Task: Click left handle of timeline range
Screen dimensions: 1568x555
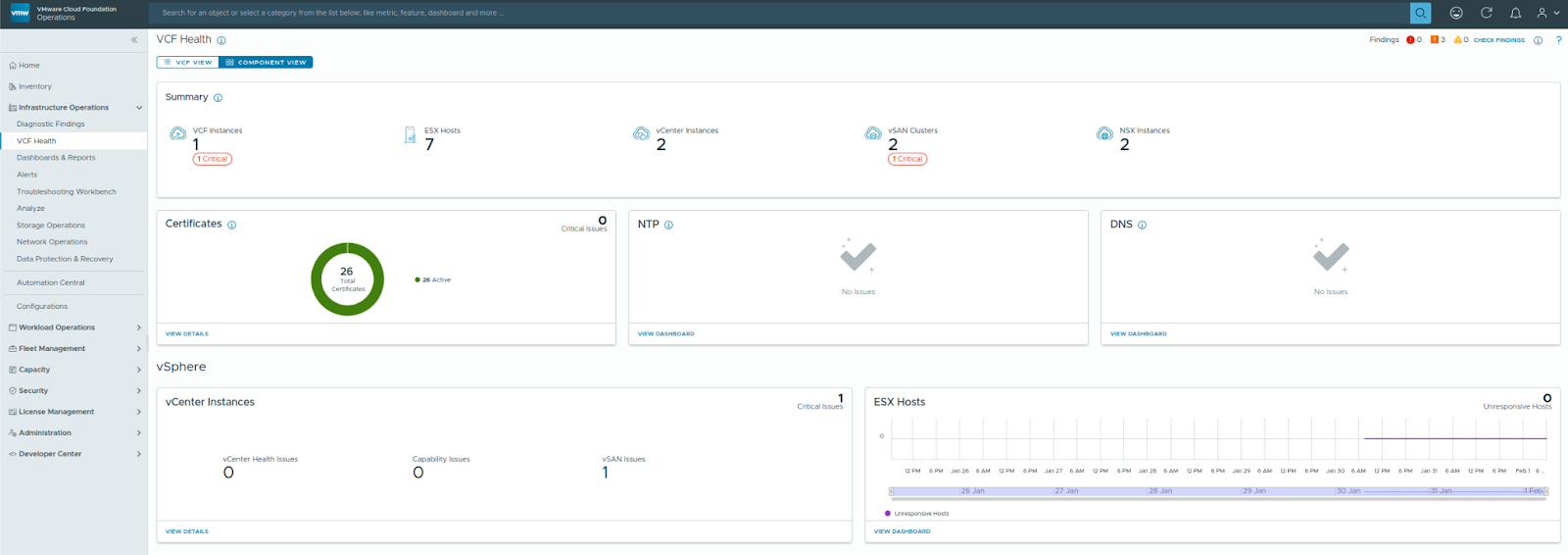Action: click(x=892, y=490)
